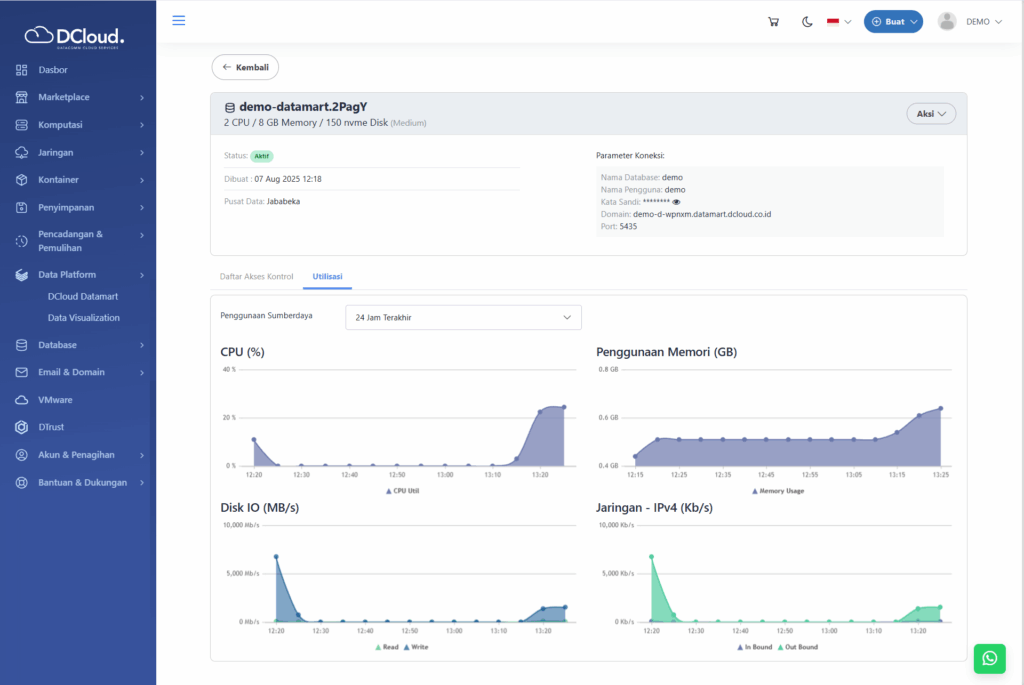1024x685 pixels.
Task: Open the Aksi dropdown
Action: point(931,114)
